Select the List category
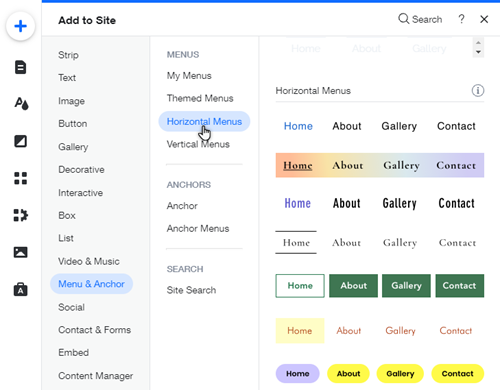The width and height of the screenshot is (500, 390). pos(66,238)
